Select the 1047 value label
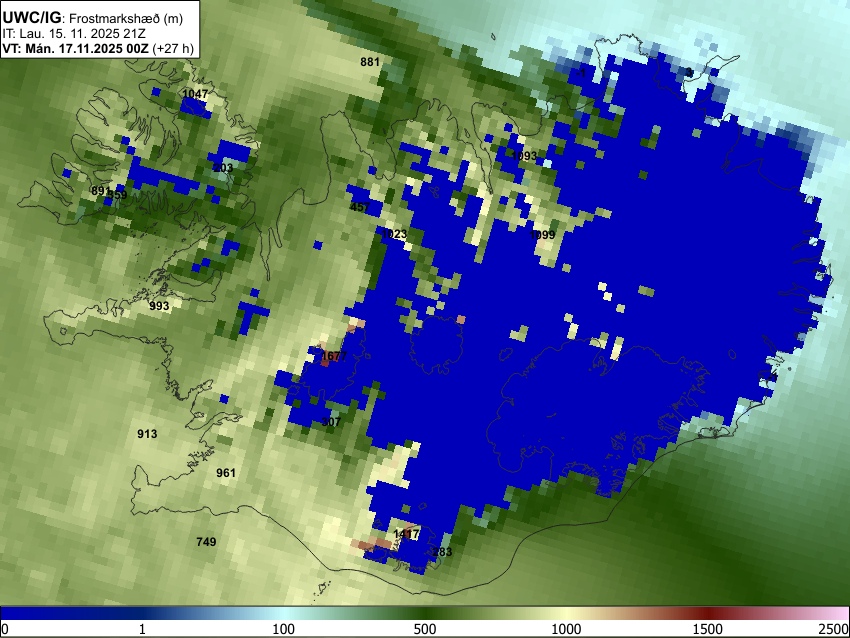Viewport: 850px width, 638px height. pyautogui.click(x=195, y=94)
